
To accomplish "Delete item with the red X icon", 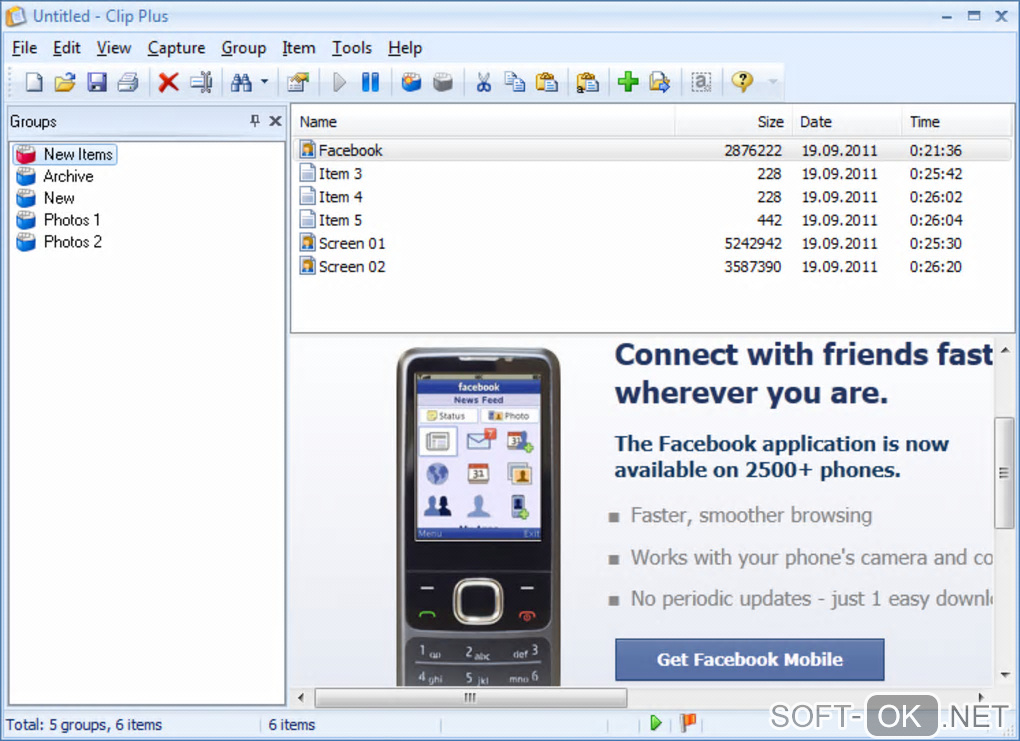I will [x=168, y=82].
